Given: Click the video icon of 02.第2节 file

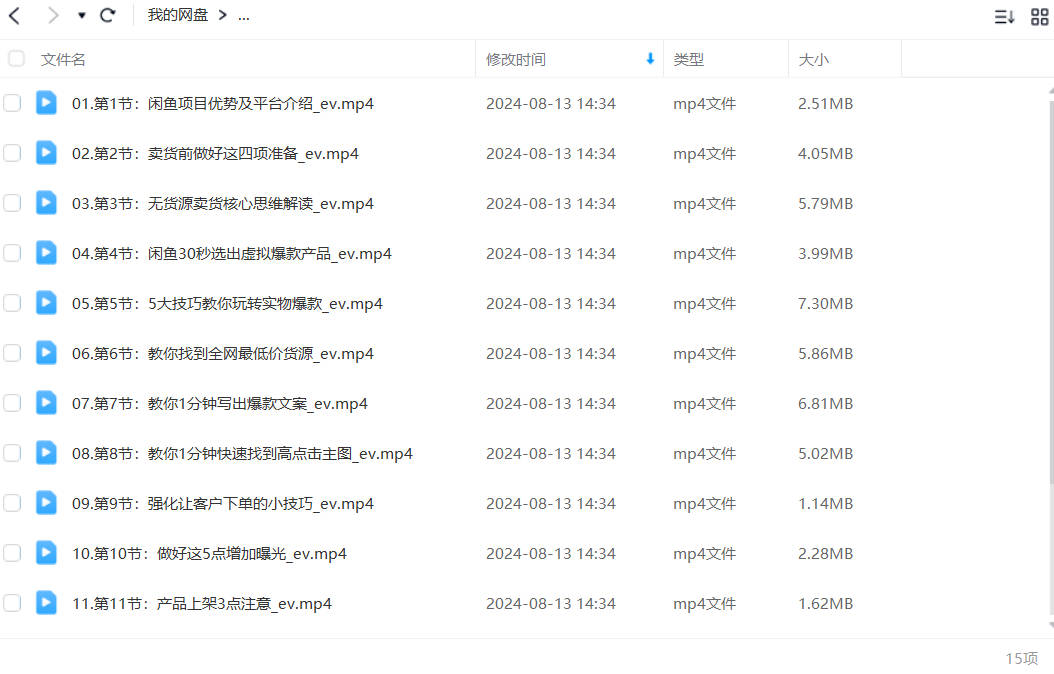Looking at the screenshot, I should [46, 153].
